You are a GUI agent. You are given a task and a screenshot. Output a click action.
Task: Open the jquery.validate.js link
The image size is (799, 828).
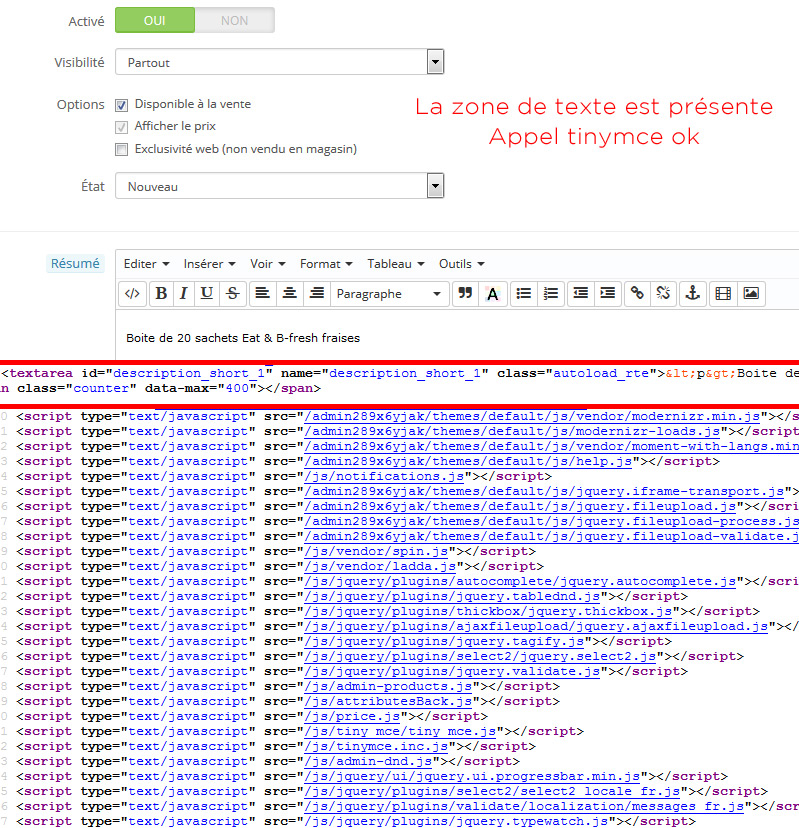point(452,671)
